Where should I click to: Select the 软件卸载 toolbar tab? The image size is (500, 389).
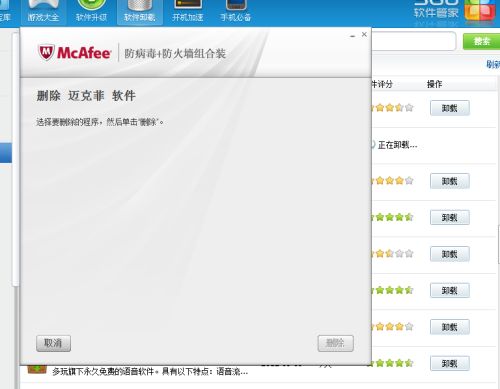[140, 12]
